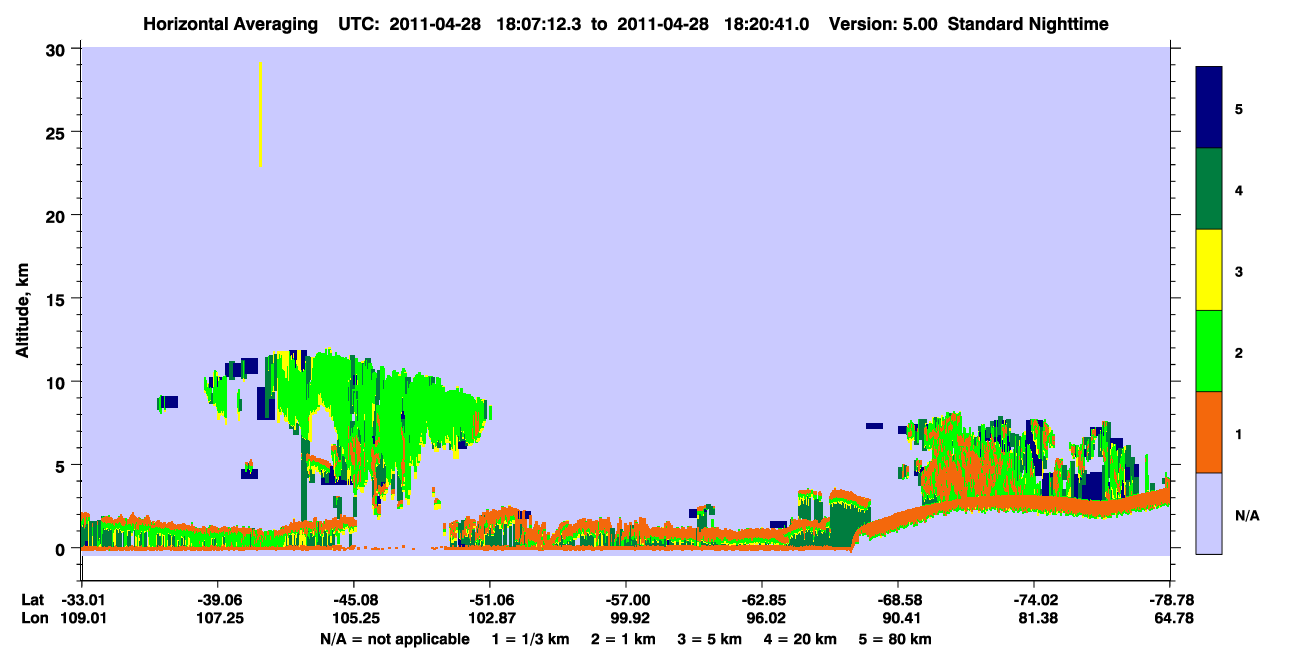This screenshot has height=667, width=1300.
Task: Click the colorbar label "5" beside the navy segment
Action: point(1239,109)
